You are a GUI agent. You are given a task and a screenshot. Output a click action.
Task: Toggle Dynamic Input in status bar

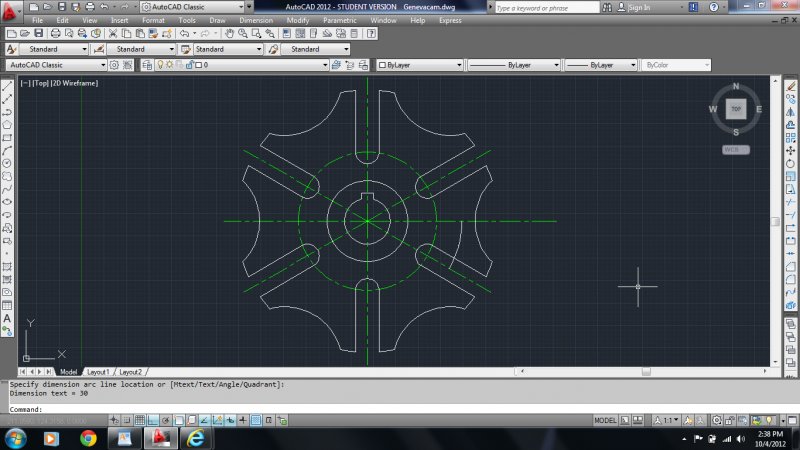click(x=230, y=420)
